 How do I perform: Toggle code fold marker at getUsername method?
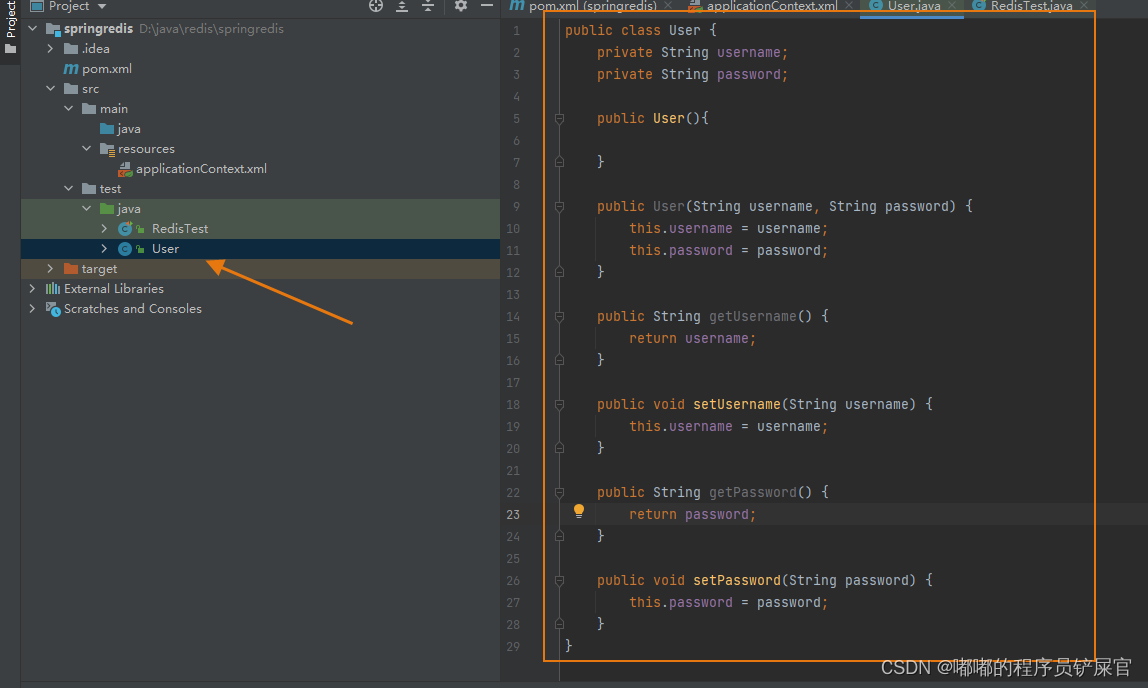[x=560, y=317]
